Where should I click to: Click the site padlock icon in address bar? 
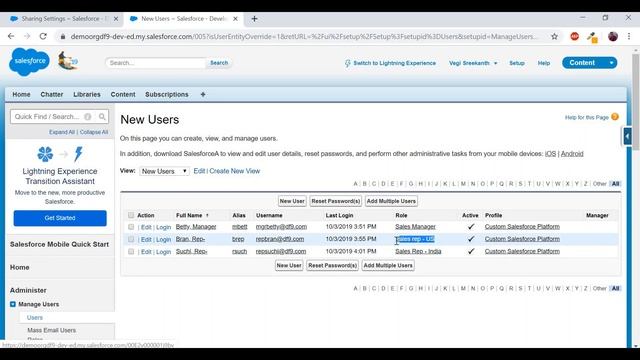tap(62, 36)
